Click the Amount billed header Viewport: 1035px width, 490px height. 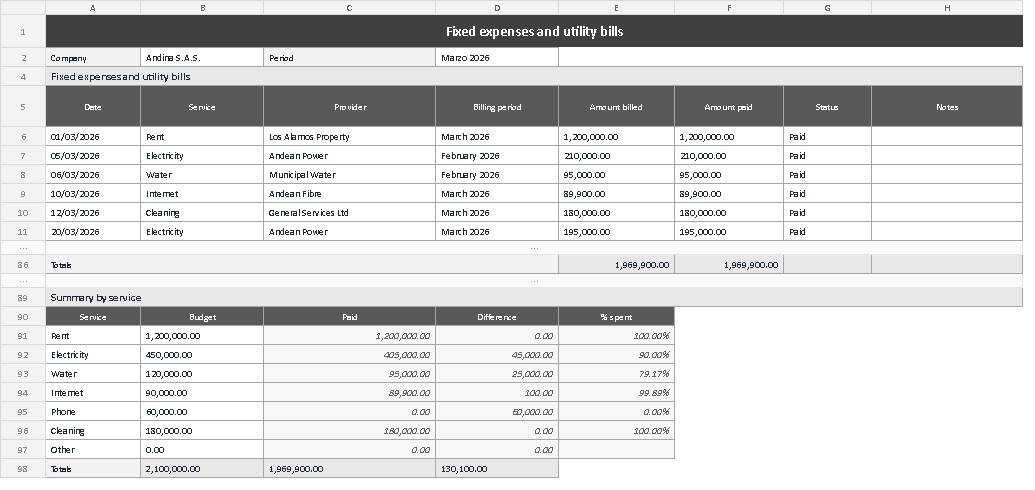point(617,106)
